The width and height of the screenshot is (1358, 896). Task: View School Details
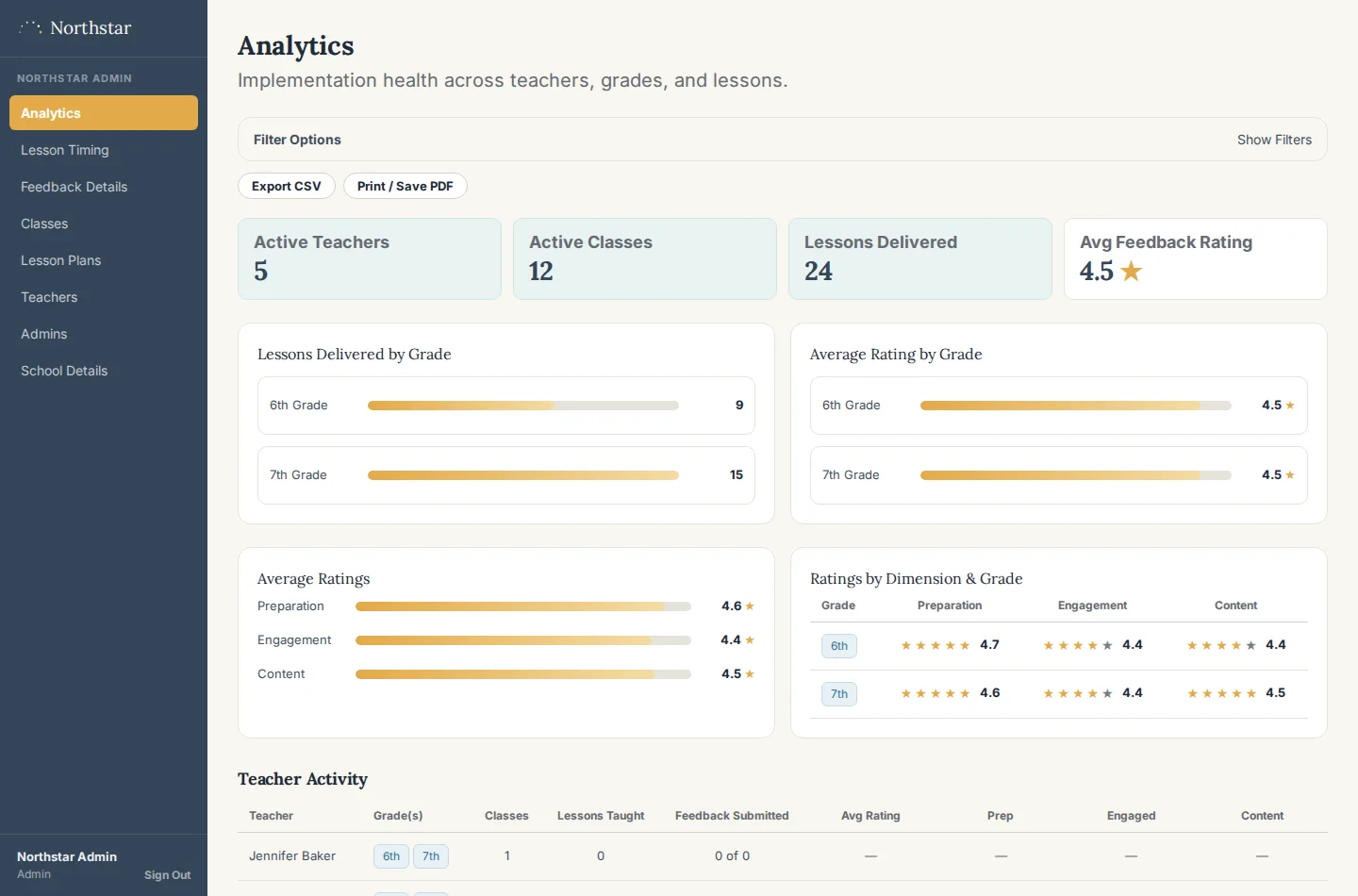104,371
